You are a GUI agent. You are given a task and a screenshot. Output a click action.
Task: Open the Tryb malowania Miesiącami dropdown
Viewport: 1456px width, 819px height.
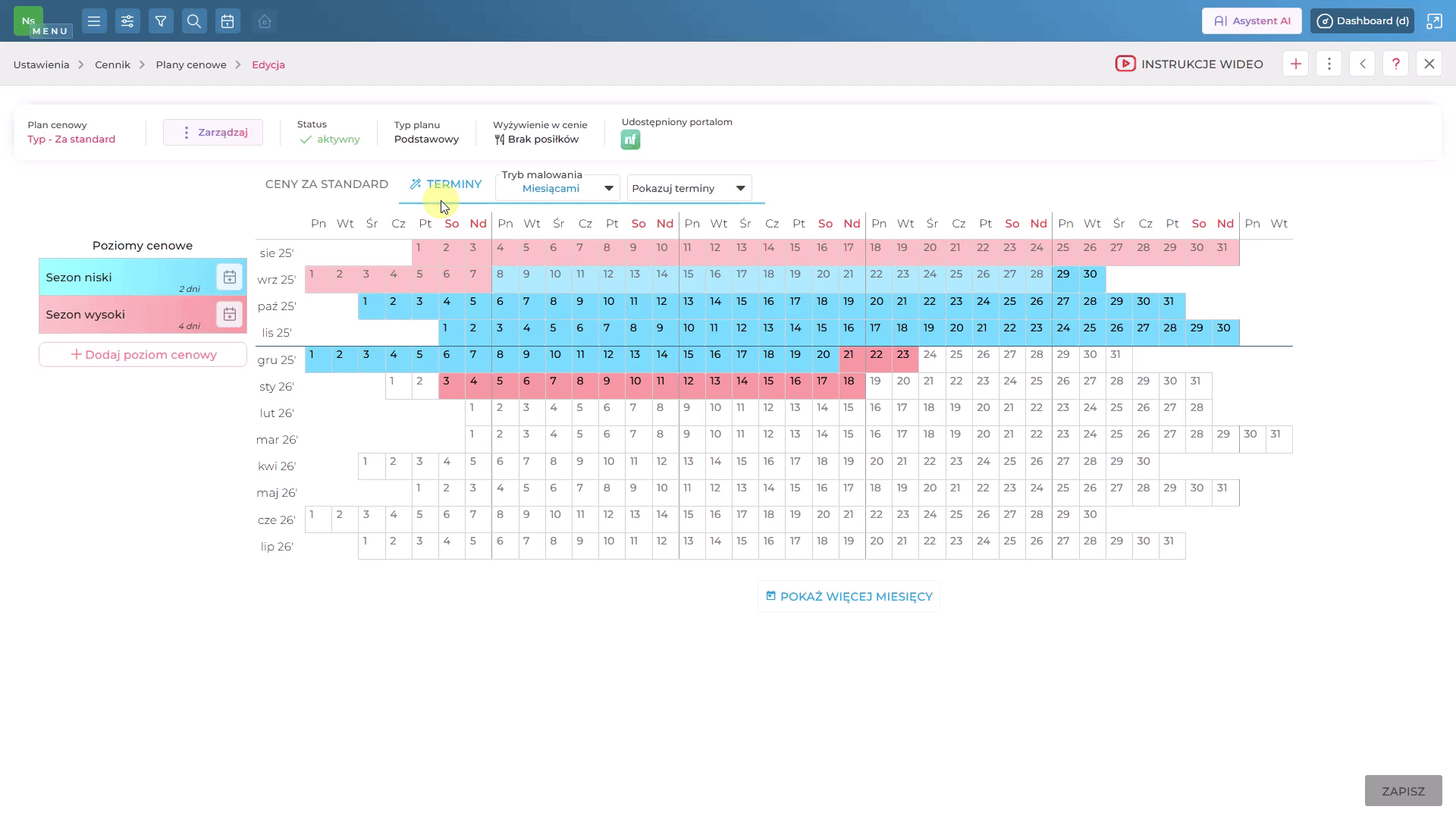[x=557, y=188]
